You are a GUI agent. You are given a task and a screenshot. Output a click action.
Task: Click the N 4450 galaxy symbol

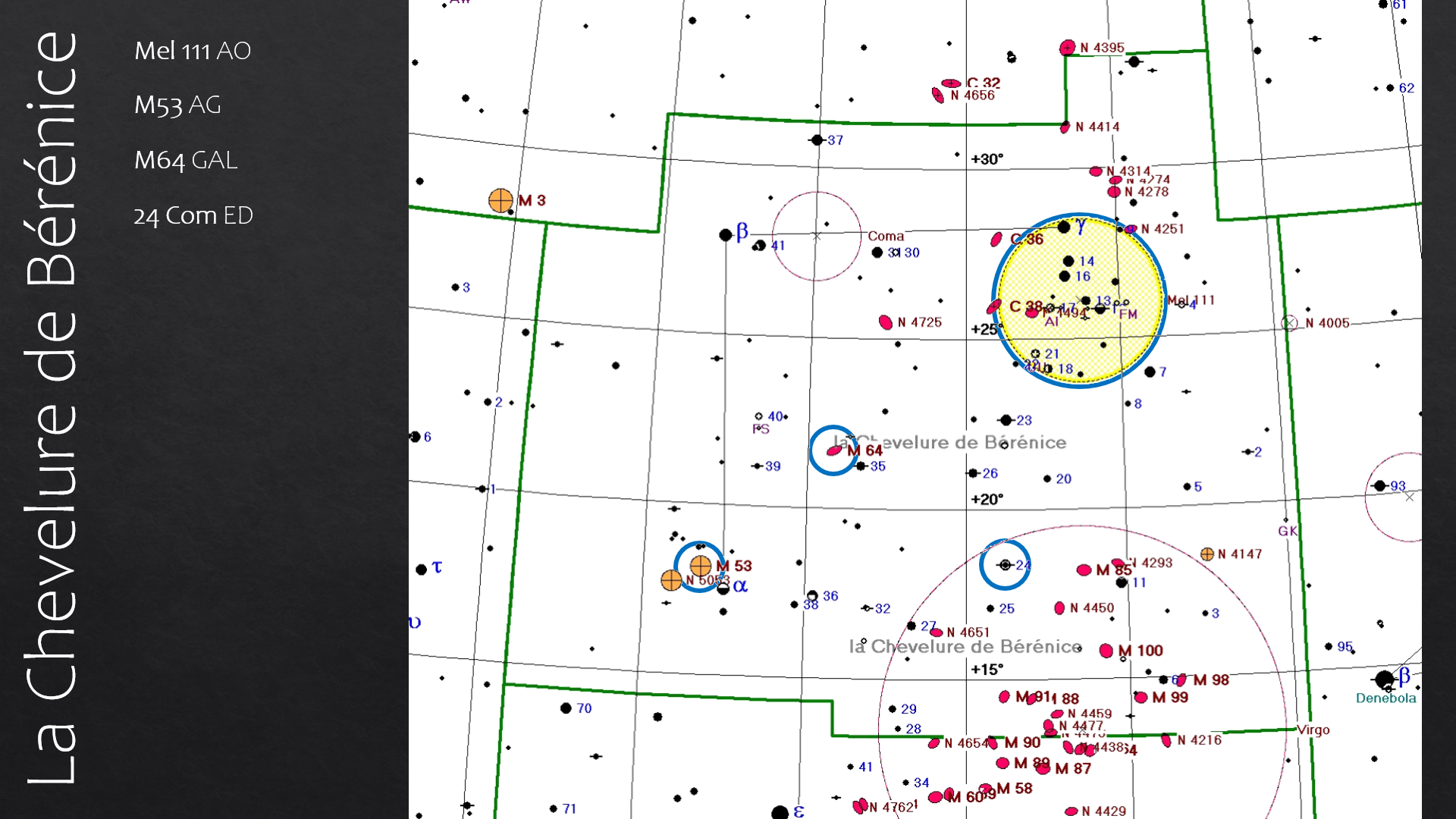[x=1060, y=608]
